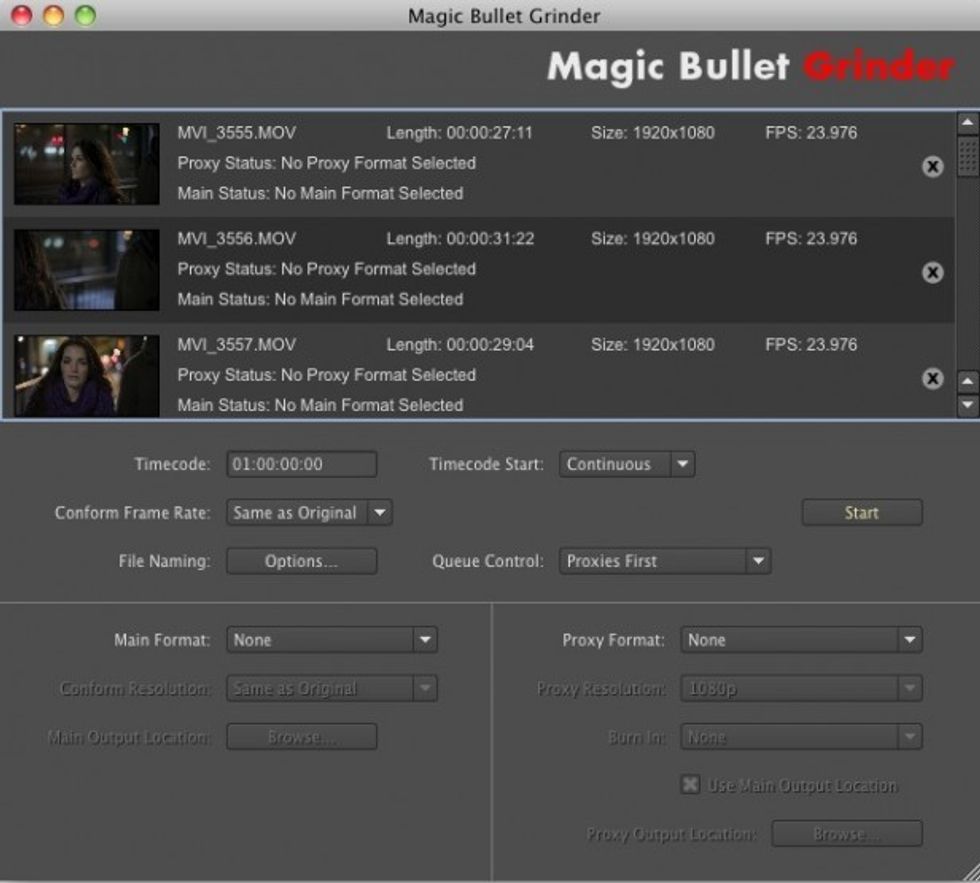Open the Timecode Start Continuous dropdown
This screenshot has width=980, height=883.
point(627,464)
